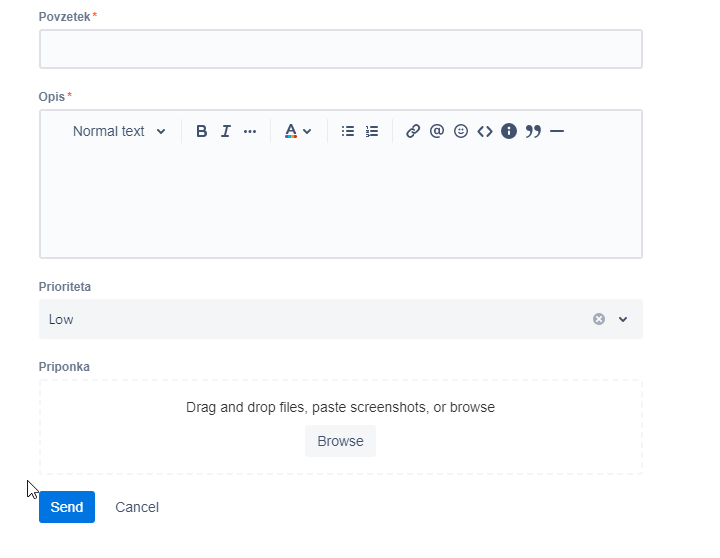This screenshot has width=720, height=558.
Task: Click the Browse button for attachments
Action: (340, 441)
